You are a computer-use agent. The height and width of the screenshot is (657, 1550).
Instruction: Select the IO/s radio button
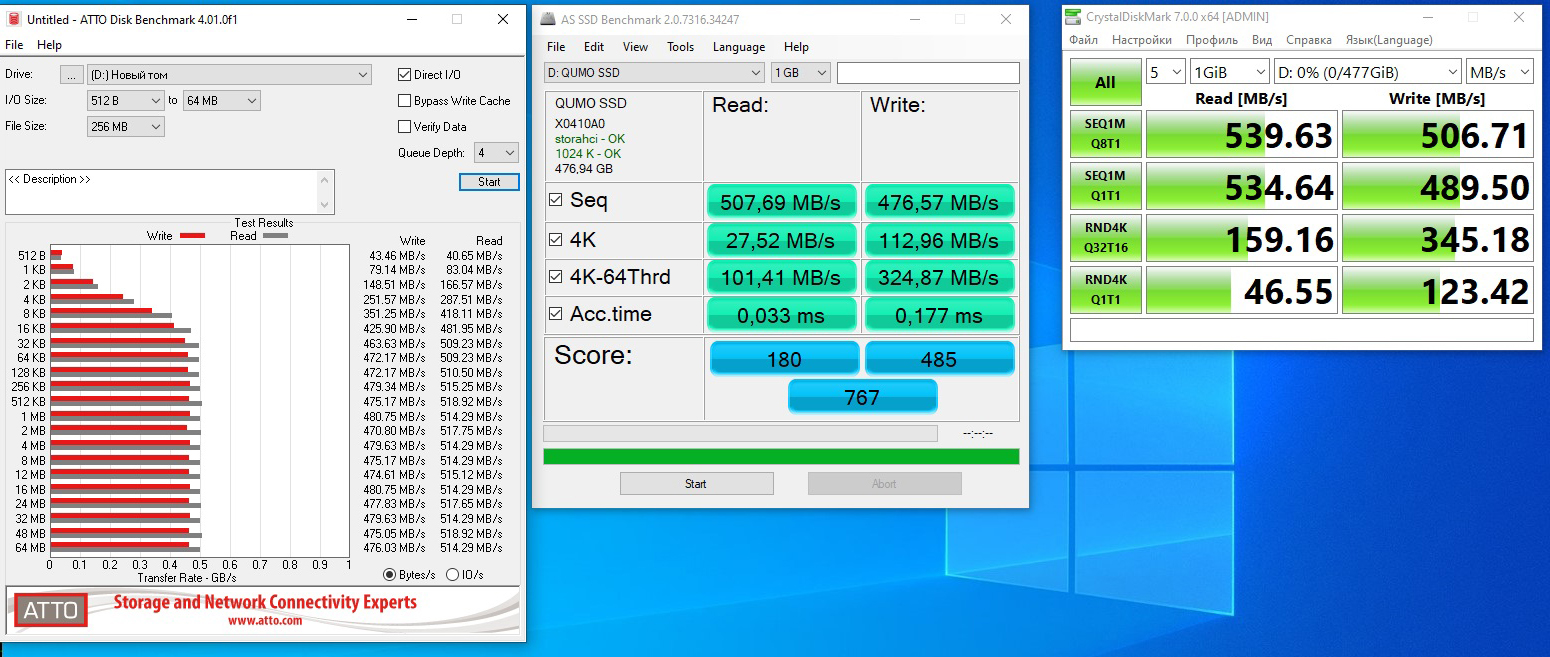coord(452,575)
